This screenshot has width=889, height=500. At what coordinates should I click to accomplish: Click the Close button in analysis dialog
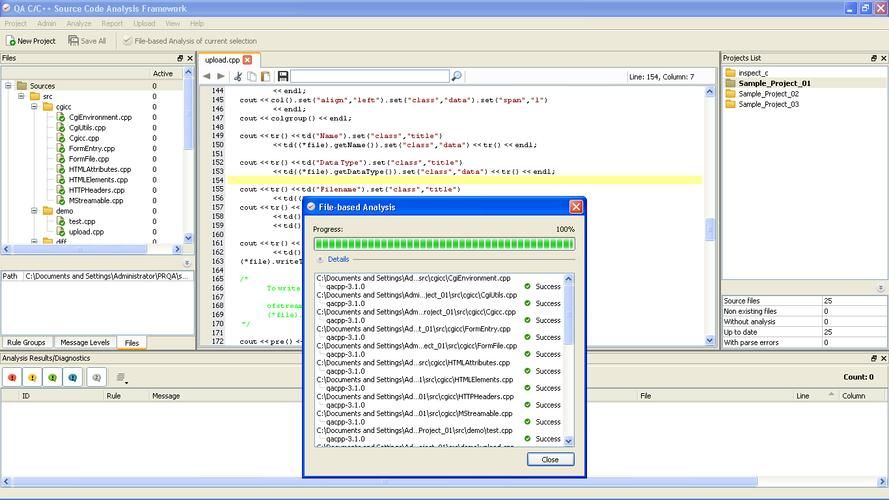(x=550, y=460)
